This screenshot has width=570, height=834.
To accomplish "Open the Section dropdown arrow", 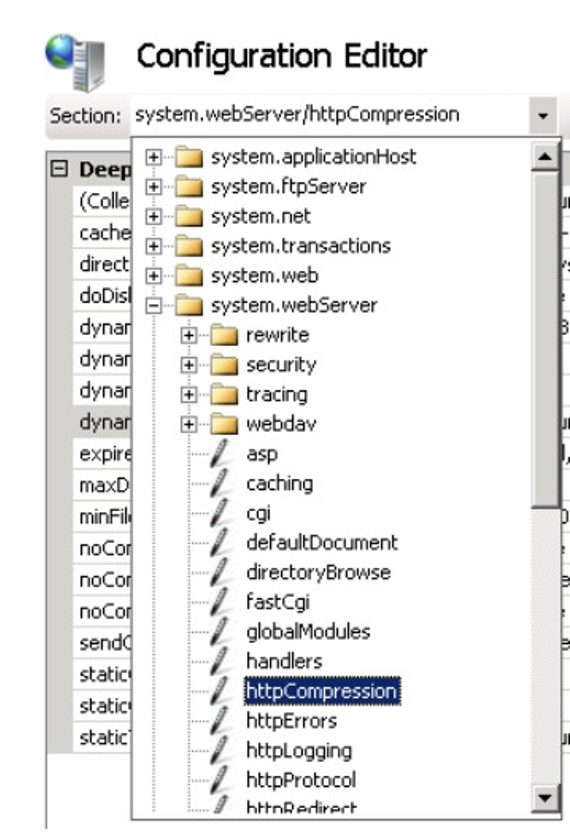I will click(543, 115).
